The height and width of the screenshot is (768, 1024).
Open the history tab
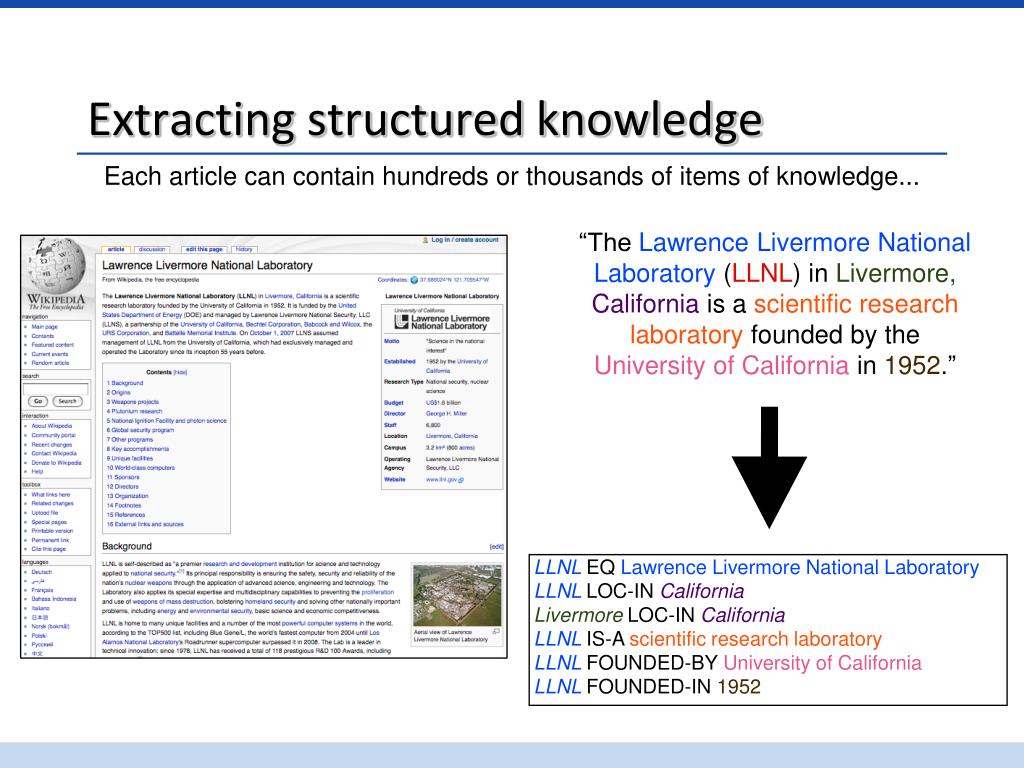click(244, 249)
